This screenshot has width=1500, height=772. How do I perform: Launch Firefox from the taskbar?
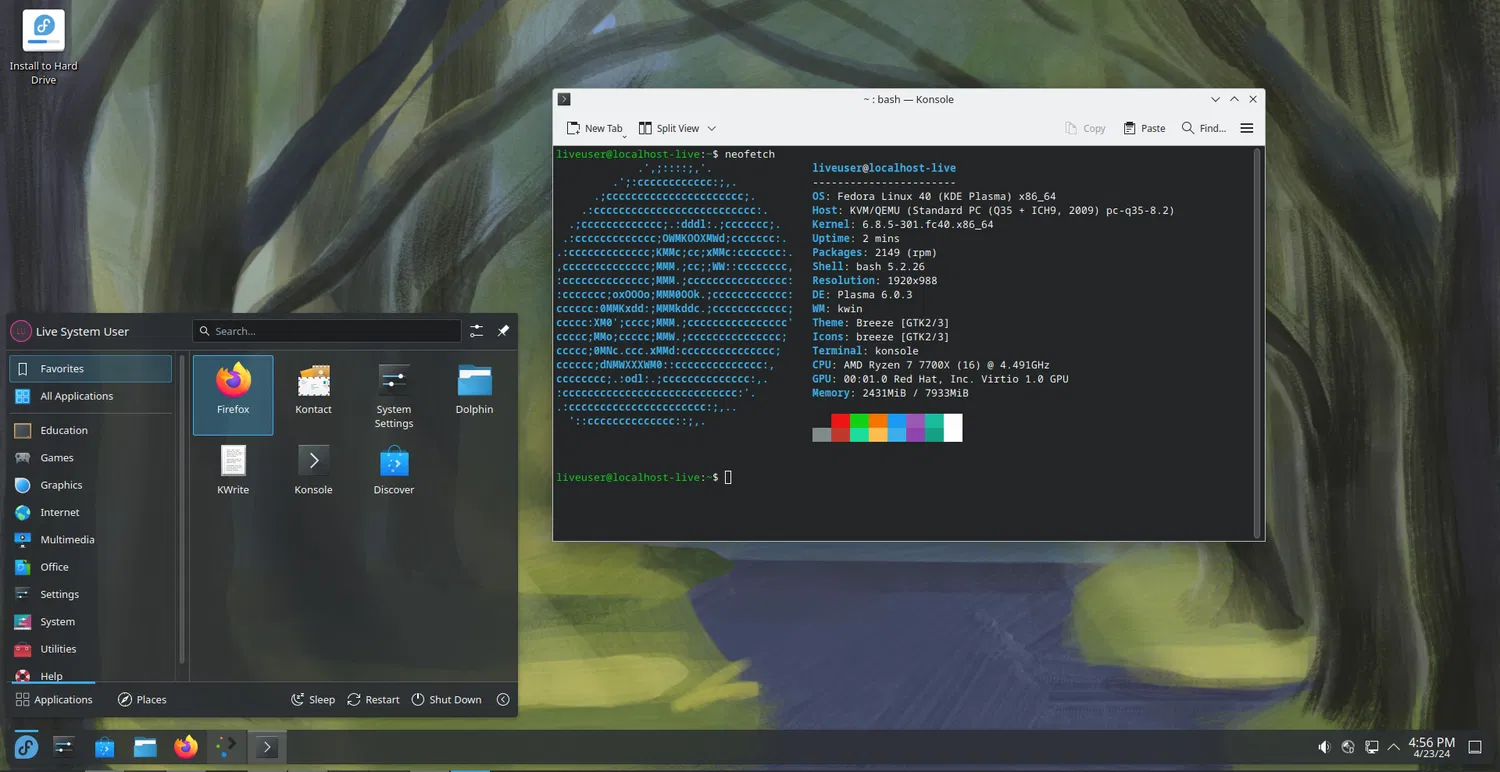[x=186, y=746]
